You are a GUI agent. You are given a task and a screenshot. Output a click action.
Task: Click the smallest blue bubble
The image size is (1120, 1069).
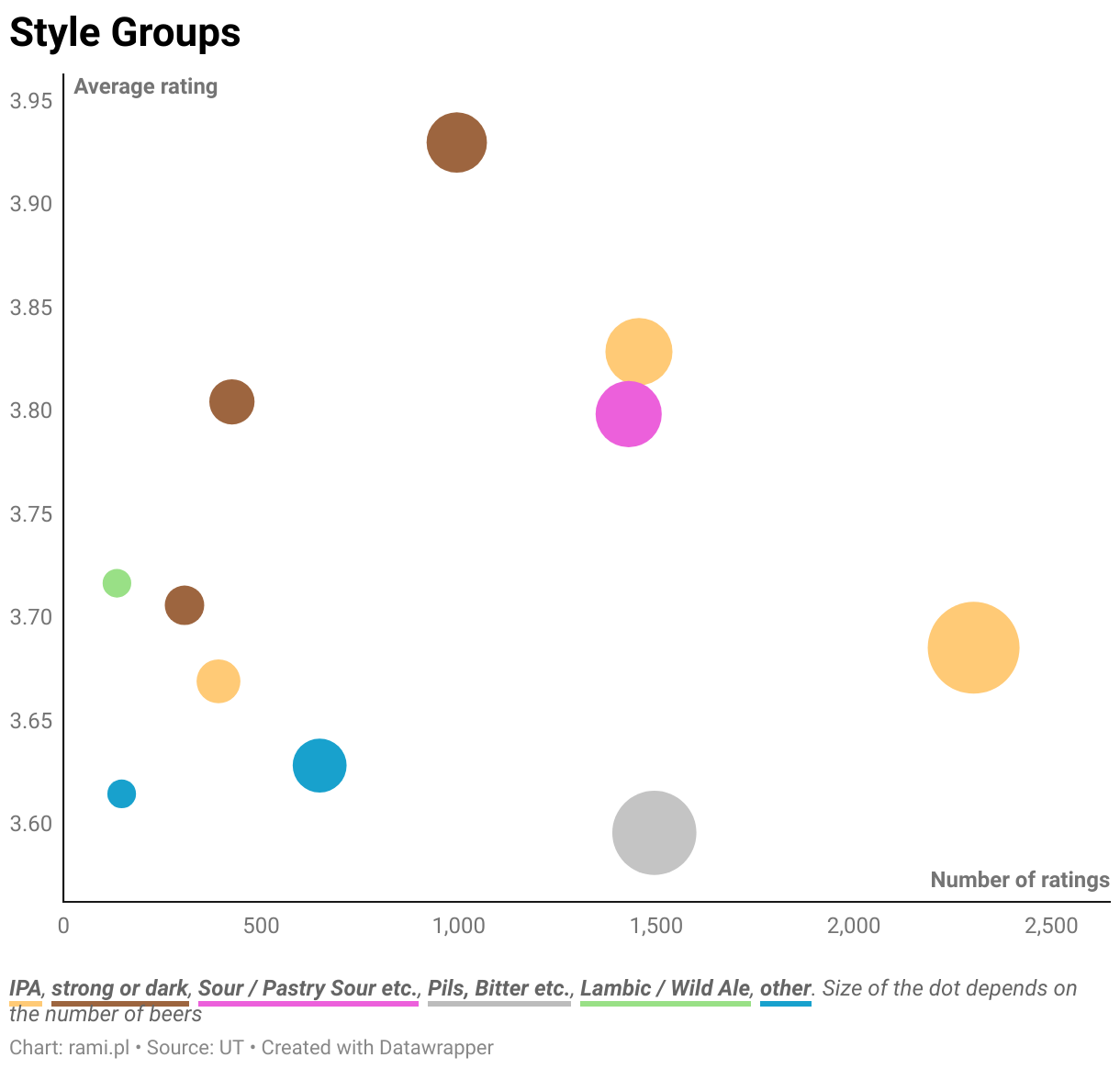point(121,793)
